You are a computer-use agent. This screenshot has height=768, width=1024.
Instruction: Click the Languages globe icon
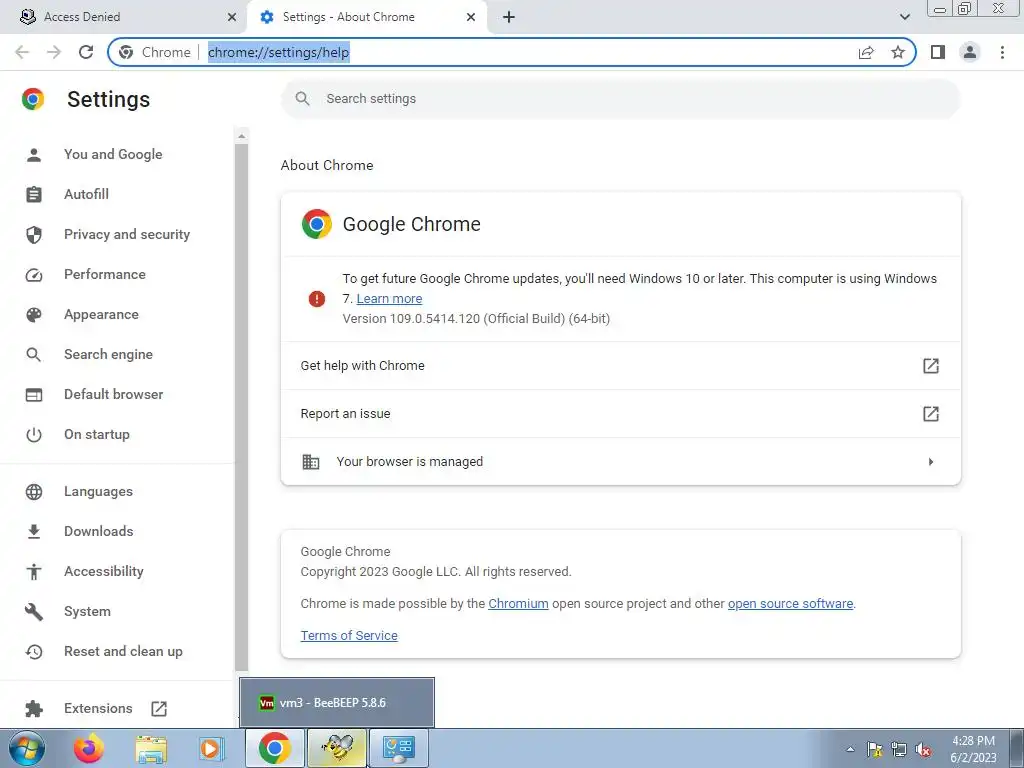[34, 492]
